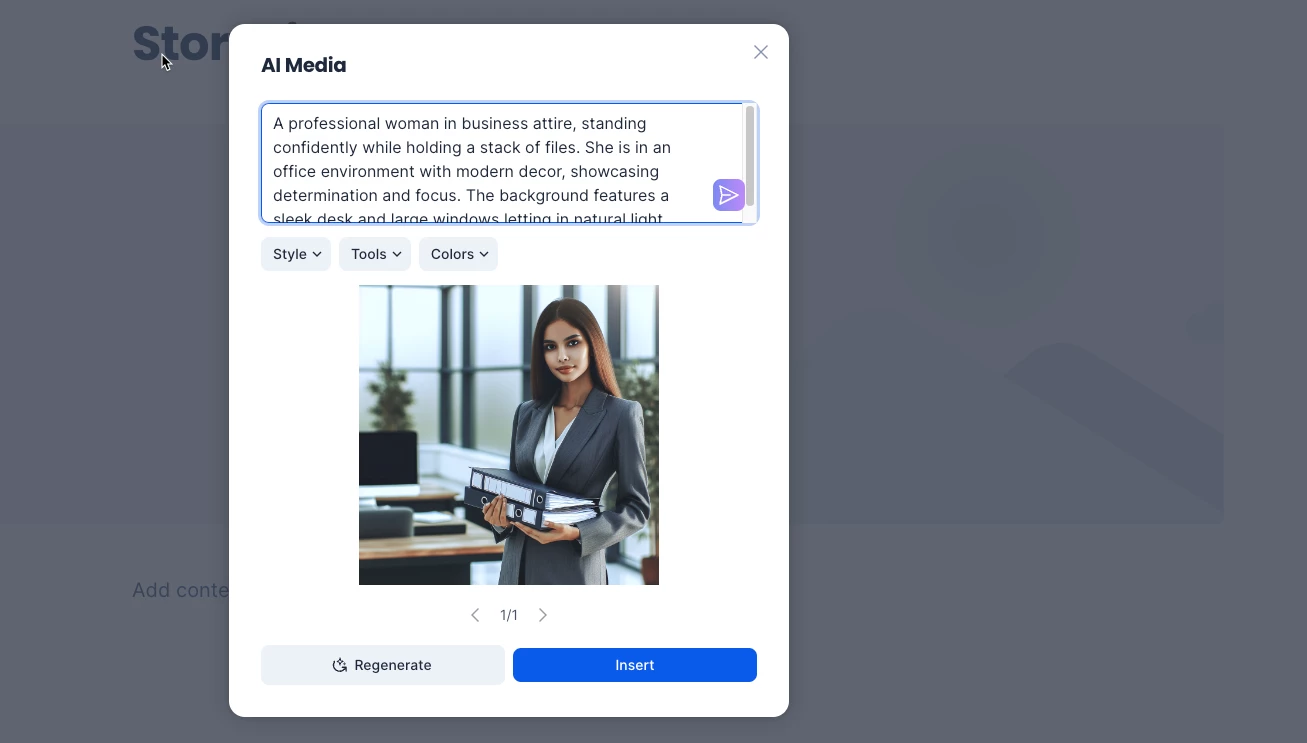Focus the image prompt text field

(x=502, y=163)
